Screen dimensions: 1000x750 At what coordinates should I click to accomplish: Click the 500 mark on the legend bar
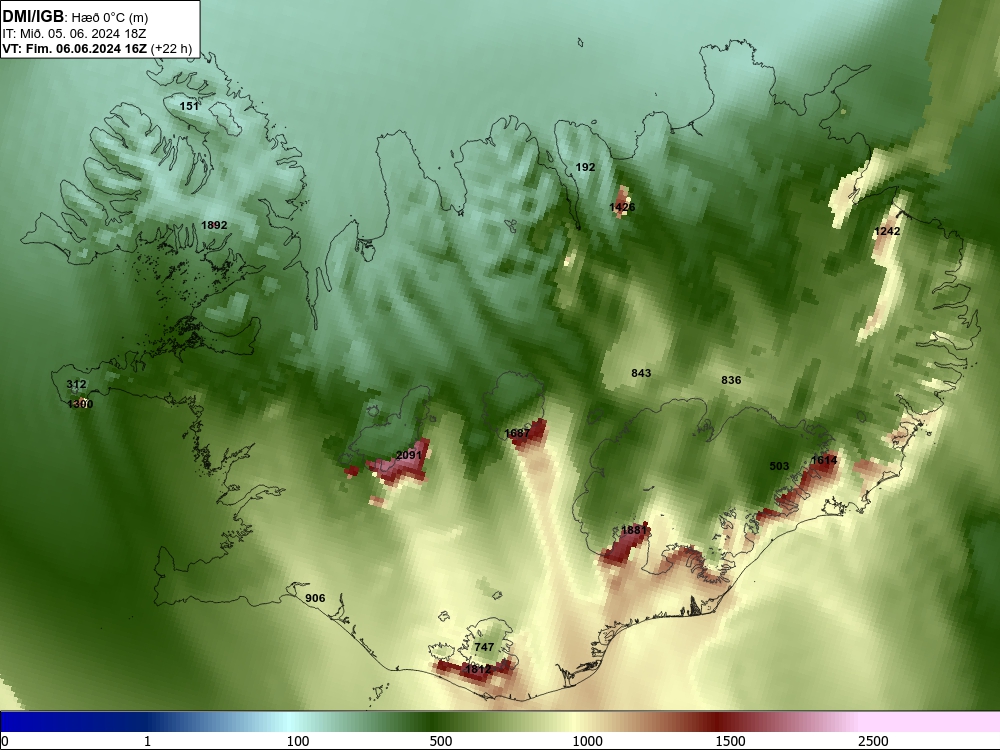[441, 741]
